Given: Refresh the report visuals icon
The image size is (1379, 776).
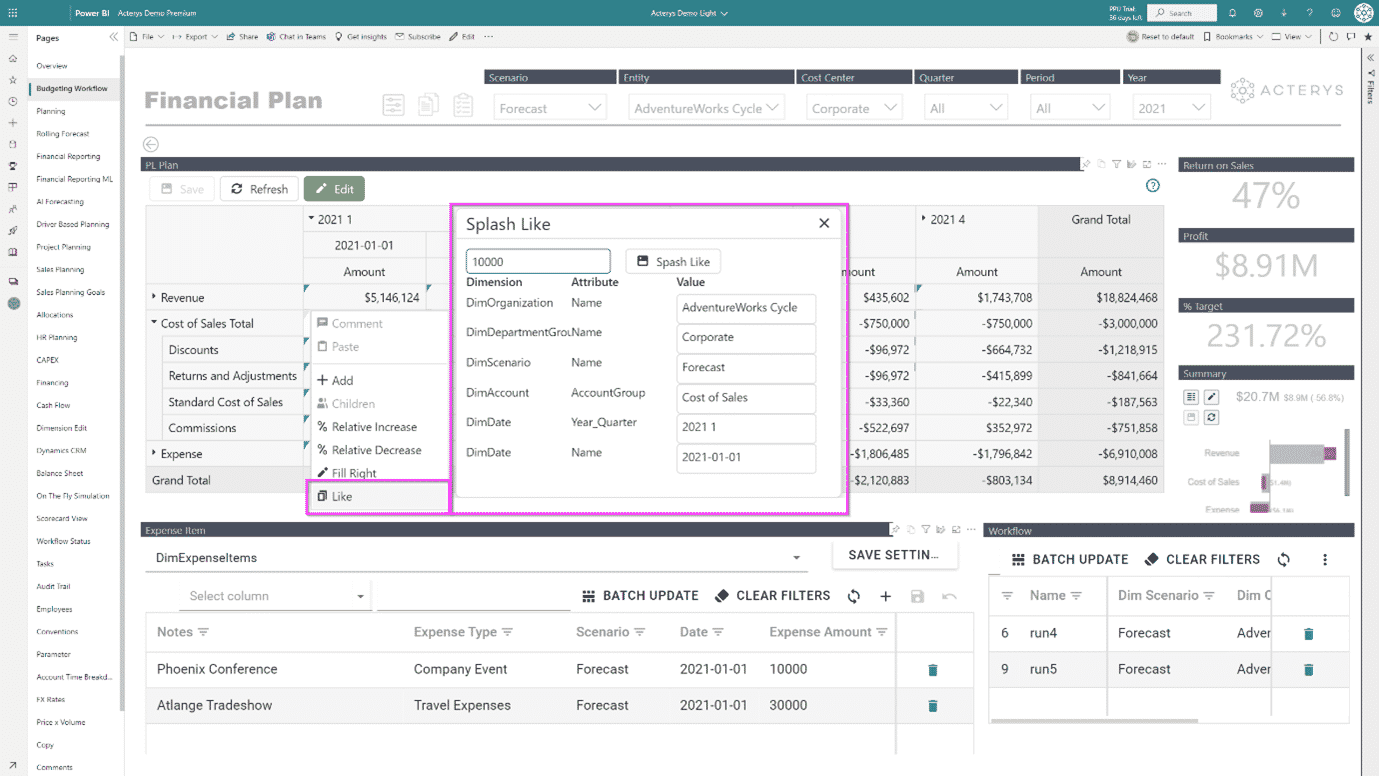Looking at the screenshot, I should (1334, 37).
